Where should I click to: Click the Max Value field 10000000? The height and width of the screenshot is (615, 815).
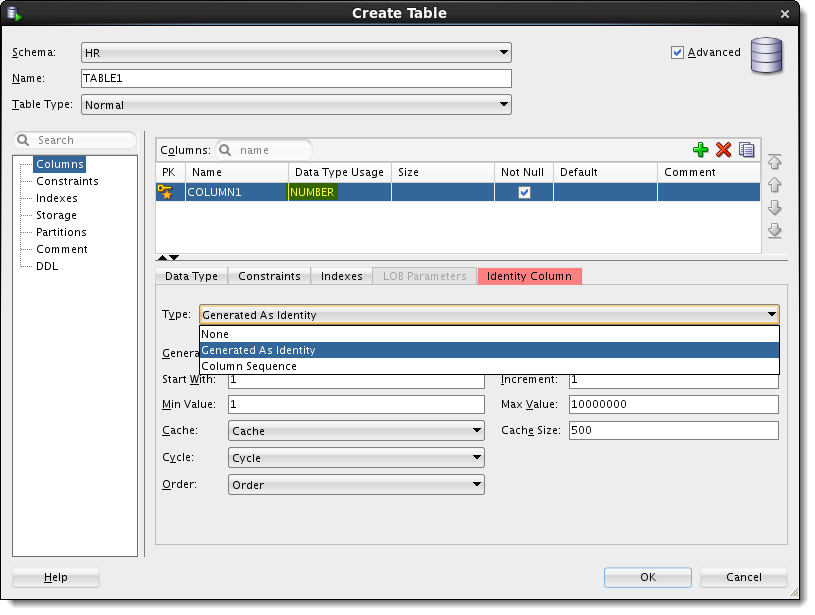tap(674, 404)
